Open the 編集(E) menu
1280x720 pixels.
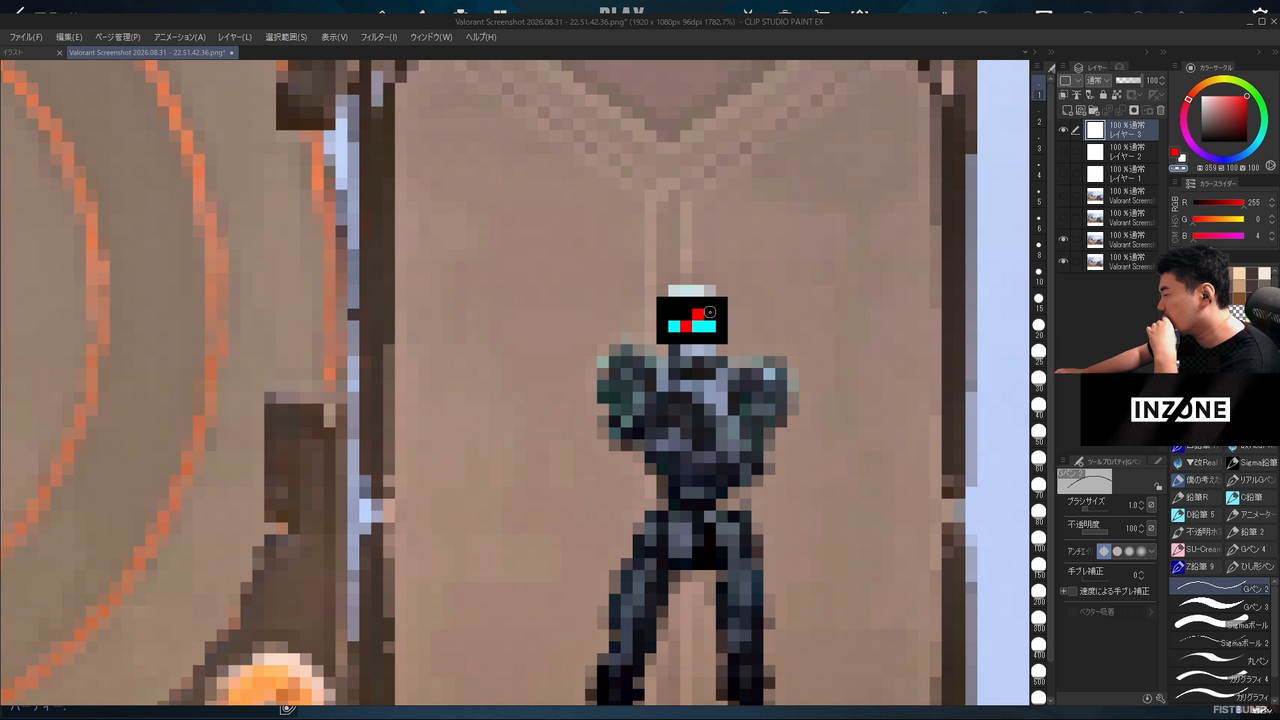(x=69, y=37)
